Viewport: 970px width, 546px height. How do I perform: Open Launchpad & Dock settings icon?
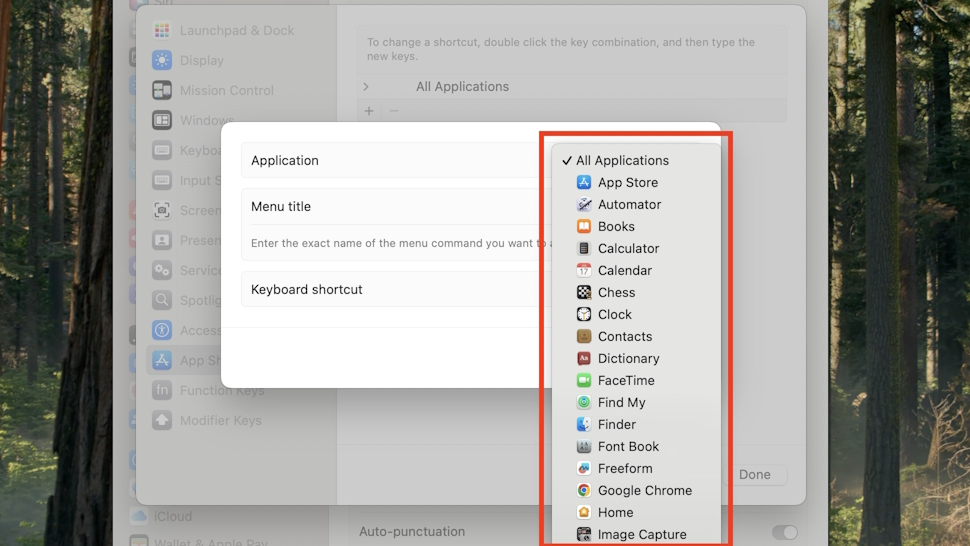tap(162, 30)
